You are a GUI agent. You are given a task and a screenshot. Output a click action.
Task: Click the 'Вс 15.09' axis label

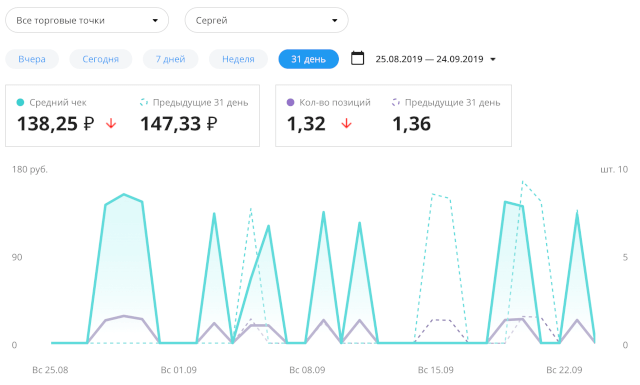[x=436, y=370]
